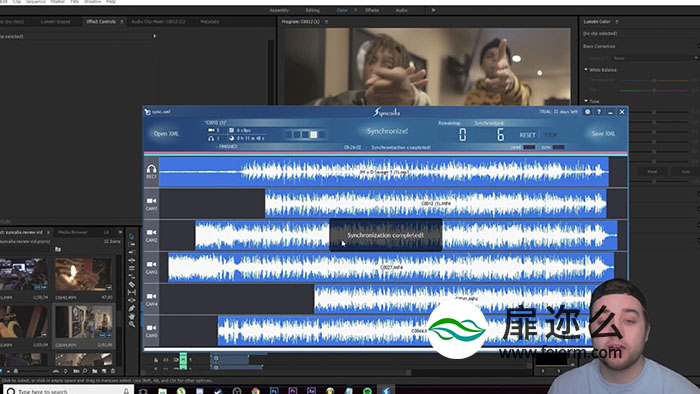Select the Zoom tool
Image resolution: width=700 pixels, height=394 pixels.
132,324
